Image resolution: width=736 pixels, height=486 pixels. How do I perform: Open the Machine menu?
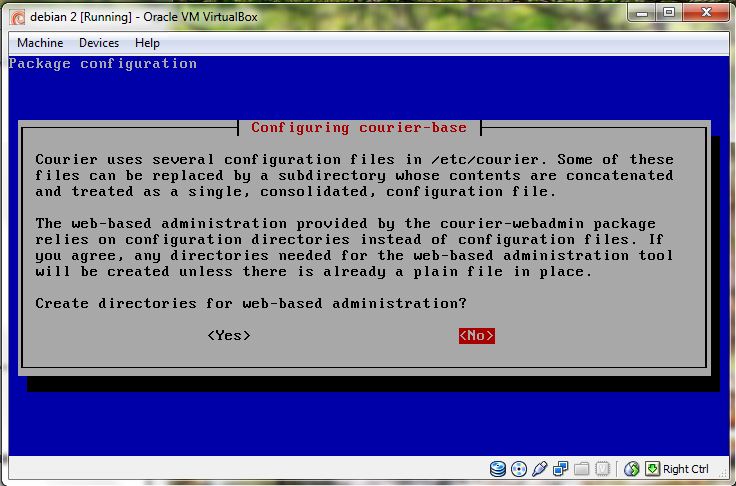tap(40, 43)
